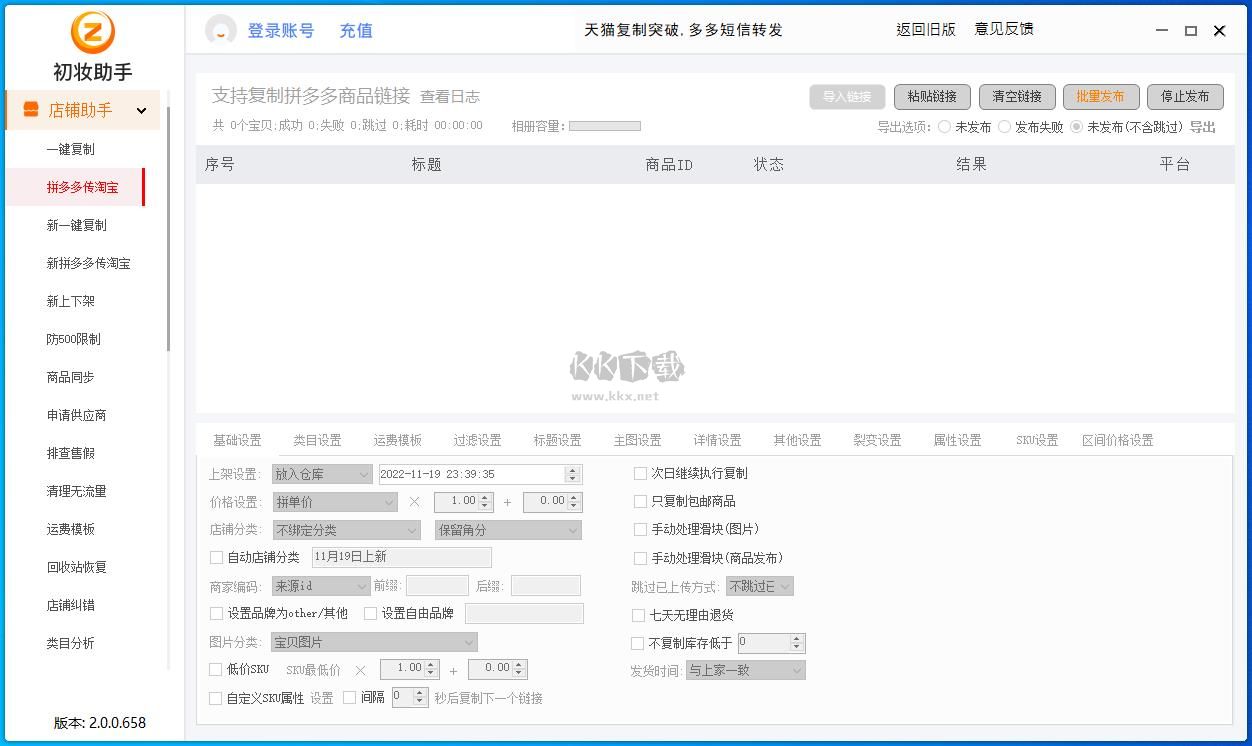Image resolution: width=1252 pixels, height=746 pixels.
Task: Open the 上架设置 放入仓库 dropdown
Action: pyautogui.click(x=322, y=474)
